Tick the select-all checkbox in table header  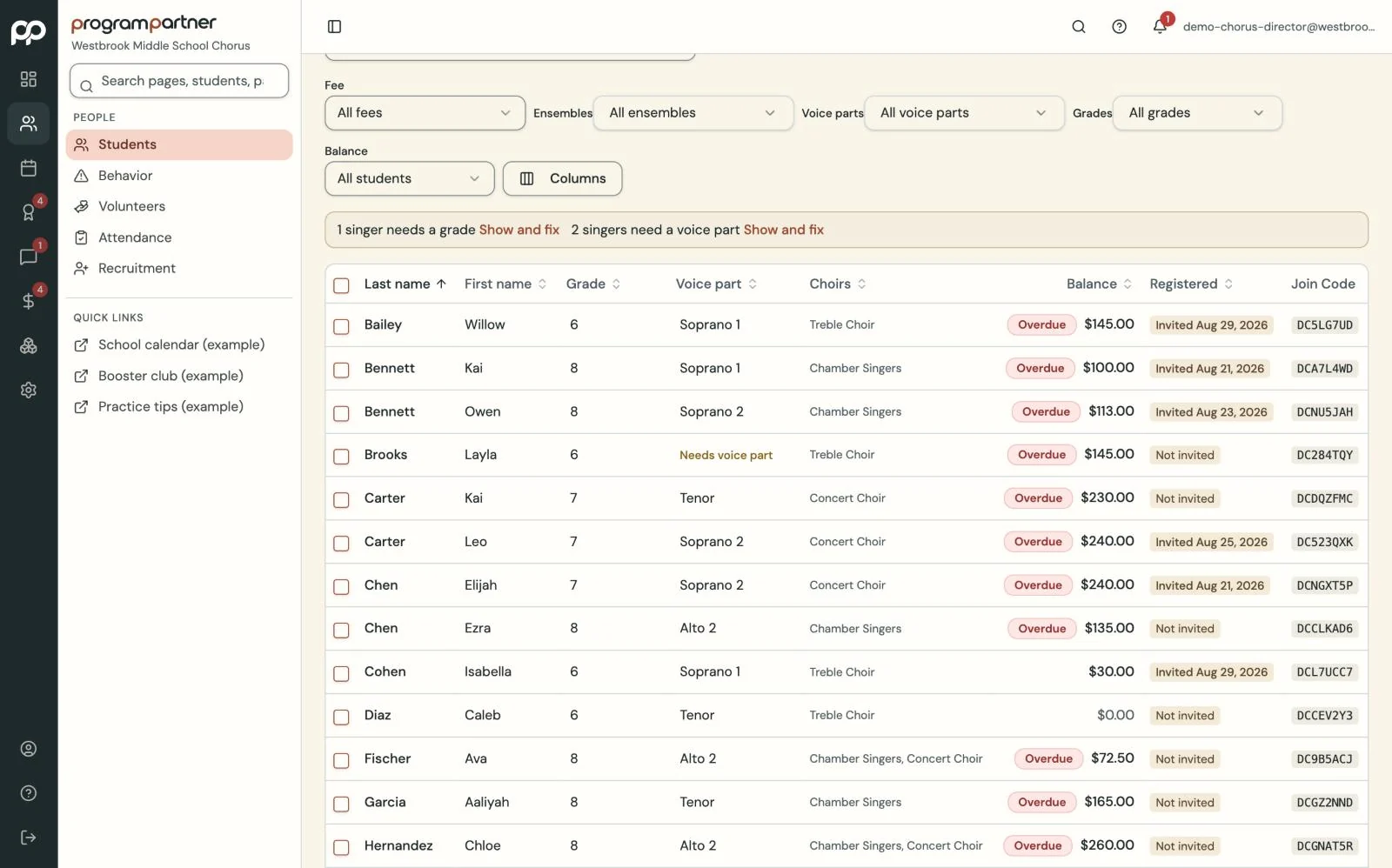(x=341, y=285)
